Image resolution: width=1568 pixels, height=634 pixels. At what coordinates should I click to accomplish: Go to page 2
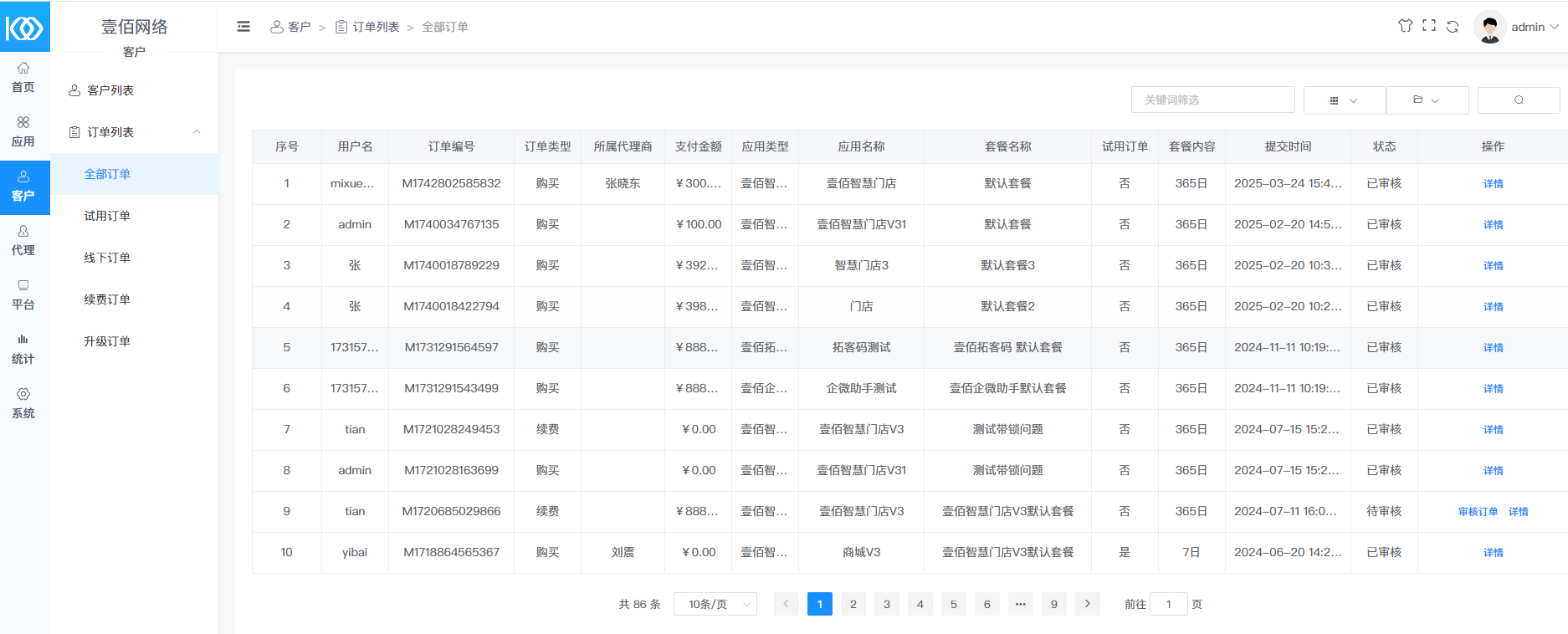tap(853, 604)
